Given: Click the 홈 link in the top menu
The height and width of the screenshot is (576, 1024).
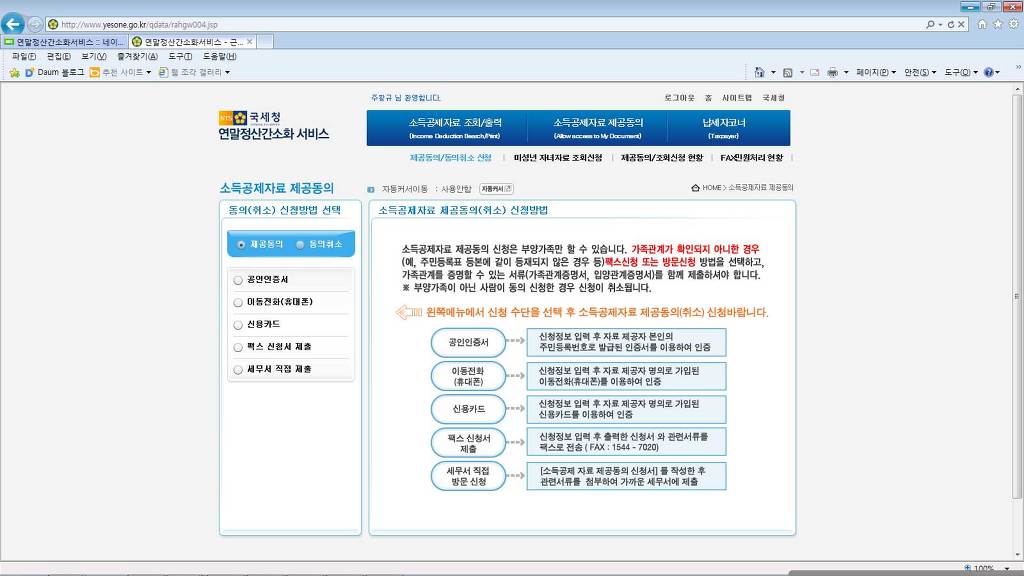Looking at the screenshot, I should [x=708, y=98].
